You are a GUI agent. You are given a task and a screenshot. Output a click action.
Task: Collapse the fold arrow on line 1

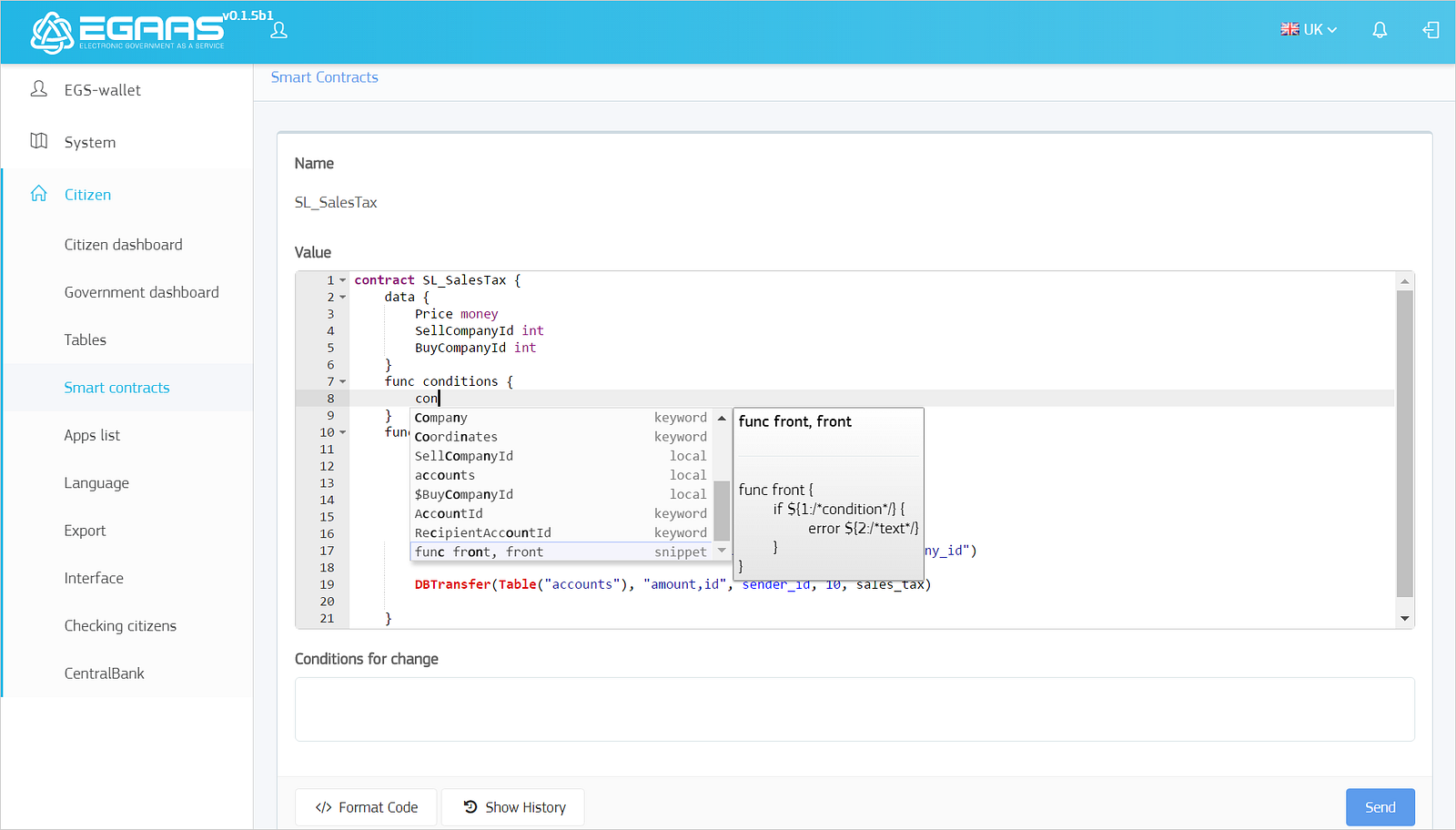pos(343,280)
